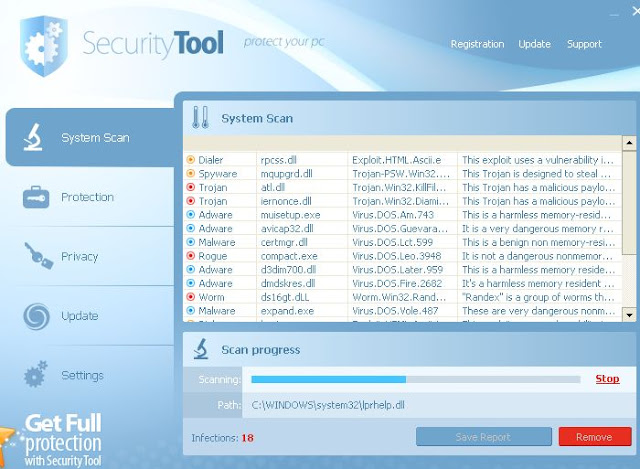Click Virus.DOS.Leo.3948 threat name
Screen dimensions: 640x469
coord(396,256)
